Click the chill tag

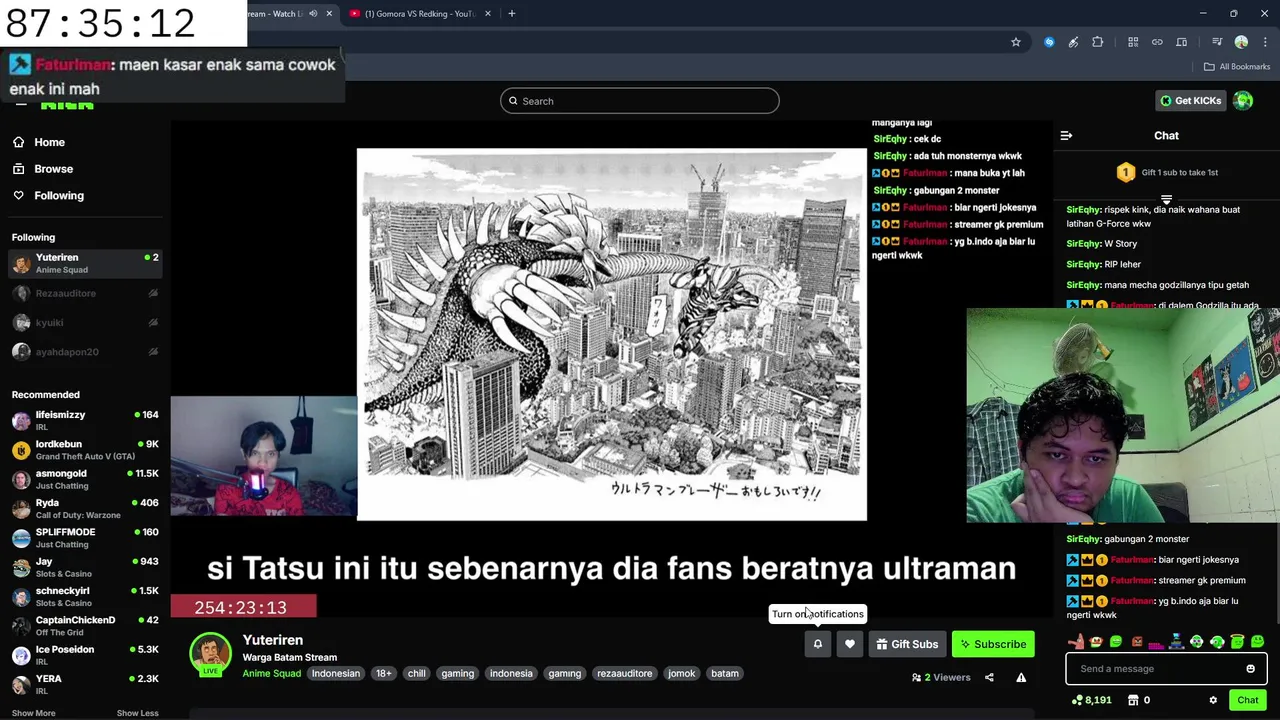(416, 674)
